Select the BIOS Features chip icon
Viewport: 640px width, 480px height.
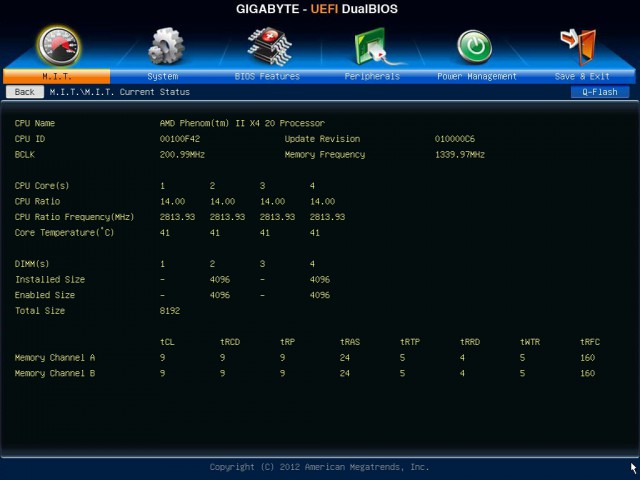point(269,46)
